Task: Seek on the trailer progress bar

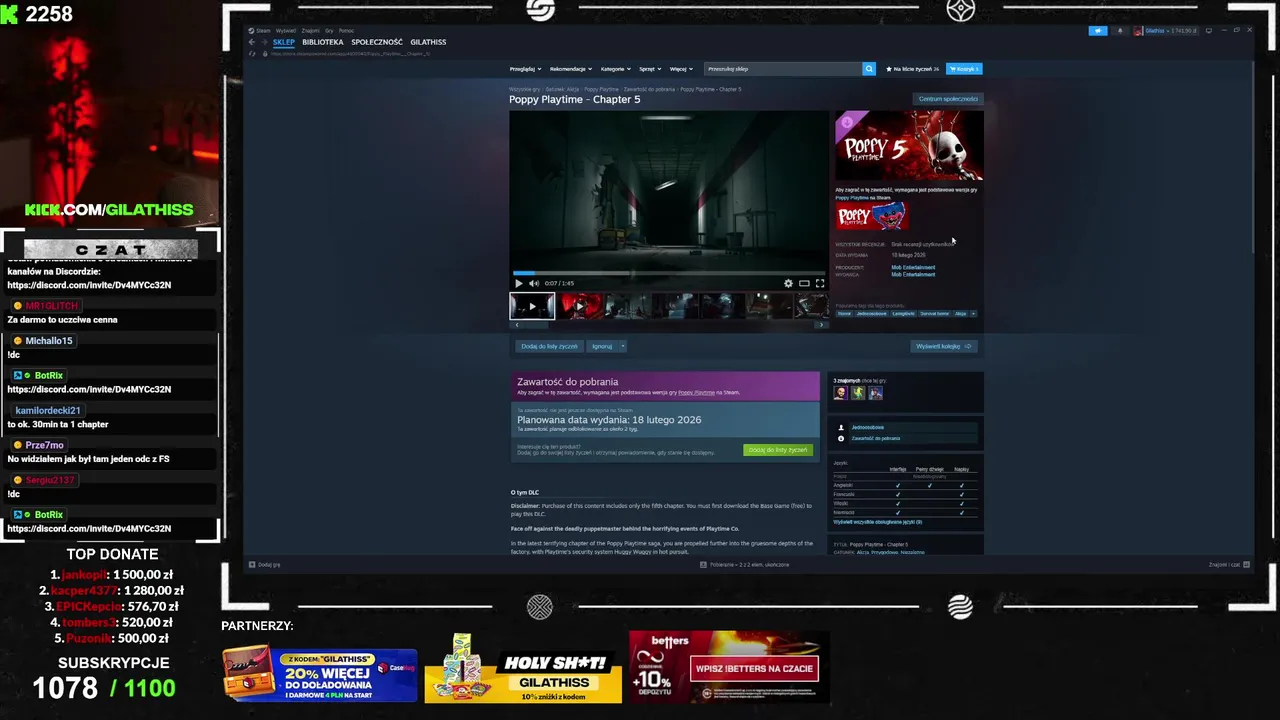Action: point(669,273)
